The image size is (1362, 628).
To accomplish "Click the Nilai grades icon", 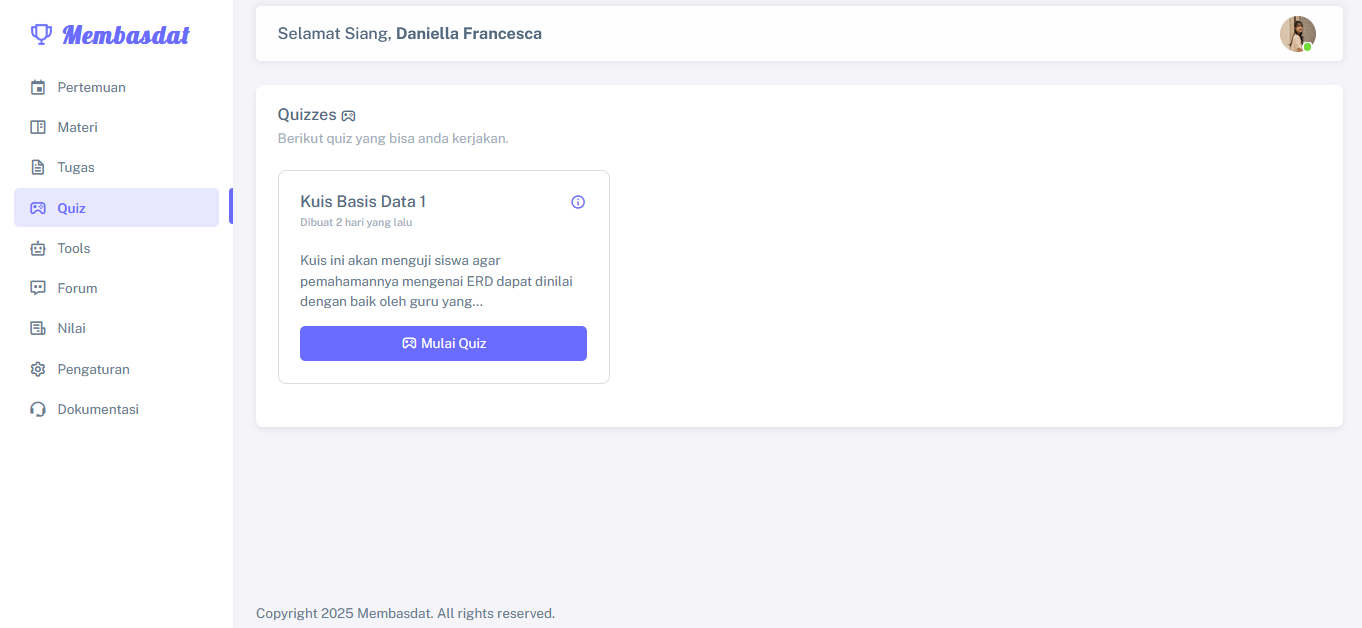I will (x=38, y=328).
